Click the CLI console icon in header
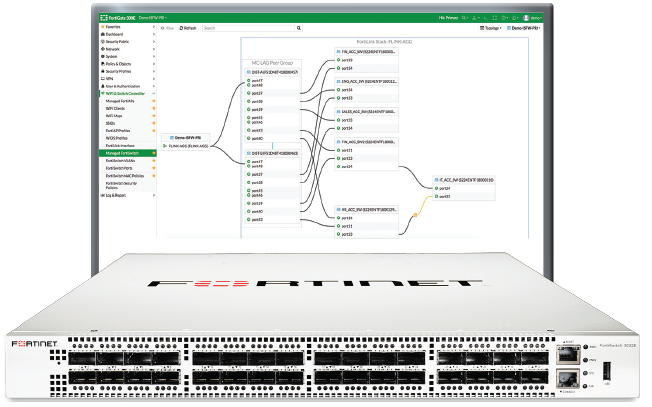The image size is (652, 407). click(486, 18)
